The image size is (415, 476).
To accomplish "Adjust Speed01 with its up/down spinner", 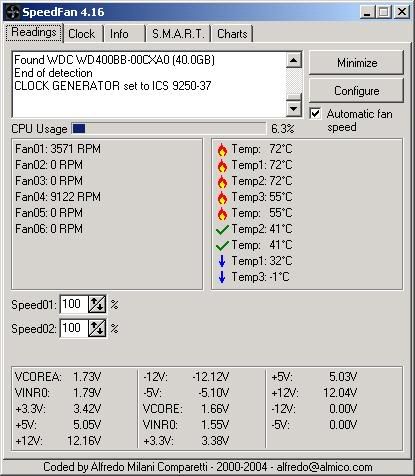I will [97, 304].
